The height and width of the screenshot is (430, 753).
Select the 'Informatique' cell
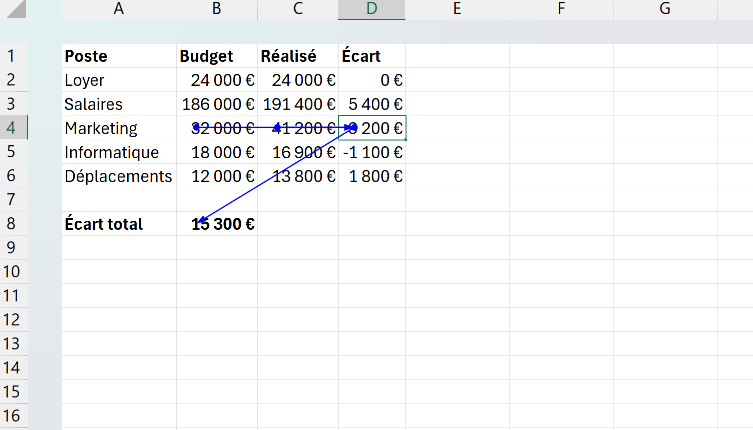point(119,152)
